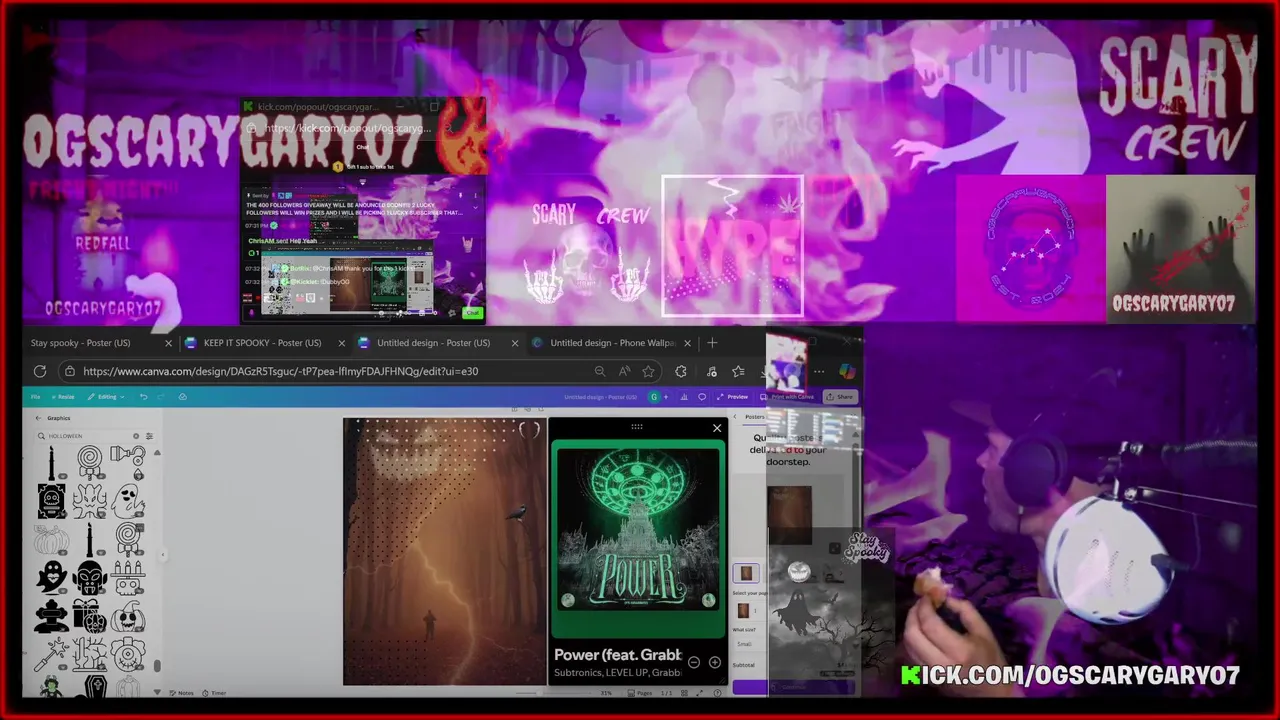Open a new browser tab
This screenshot has height=720, width=1280.
point(712,343)
